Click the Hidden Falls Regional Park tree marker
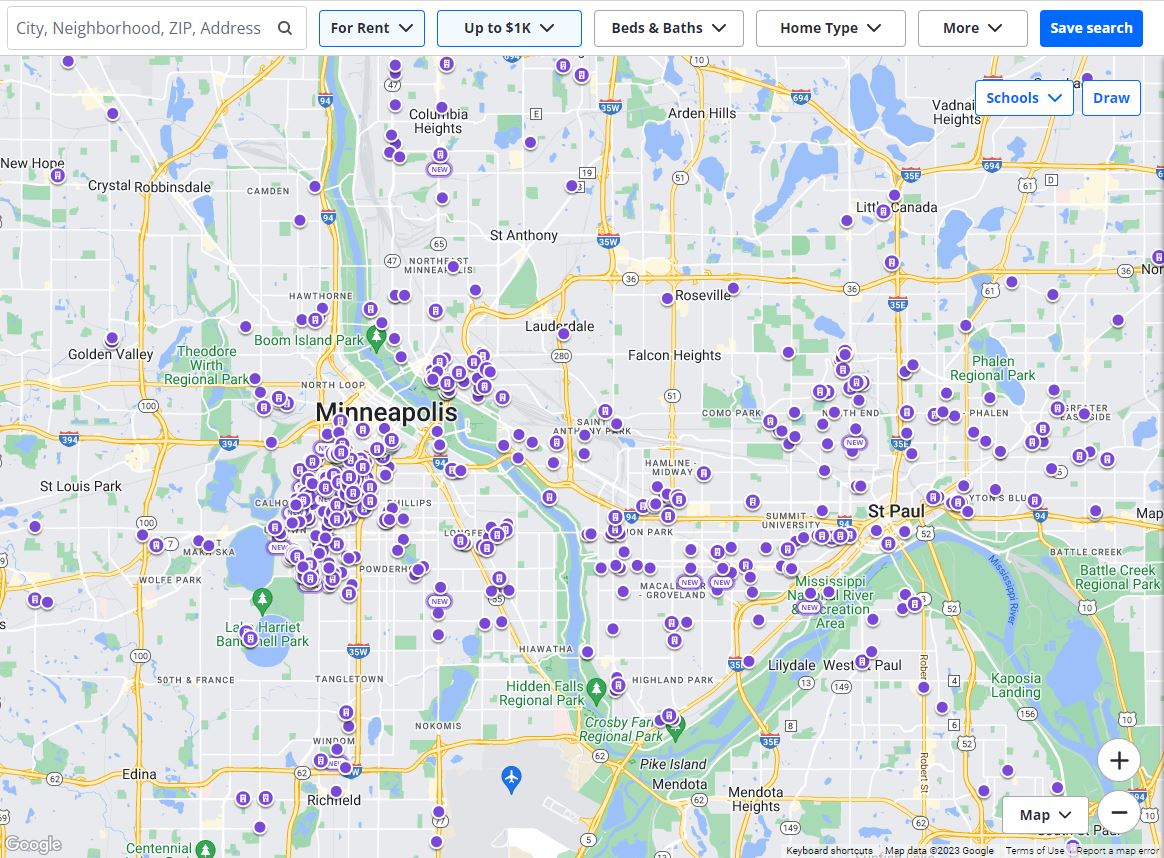The image size is (1164, 858). pyautogui.click(x=596, y=690)
